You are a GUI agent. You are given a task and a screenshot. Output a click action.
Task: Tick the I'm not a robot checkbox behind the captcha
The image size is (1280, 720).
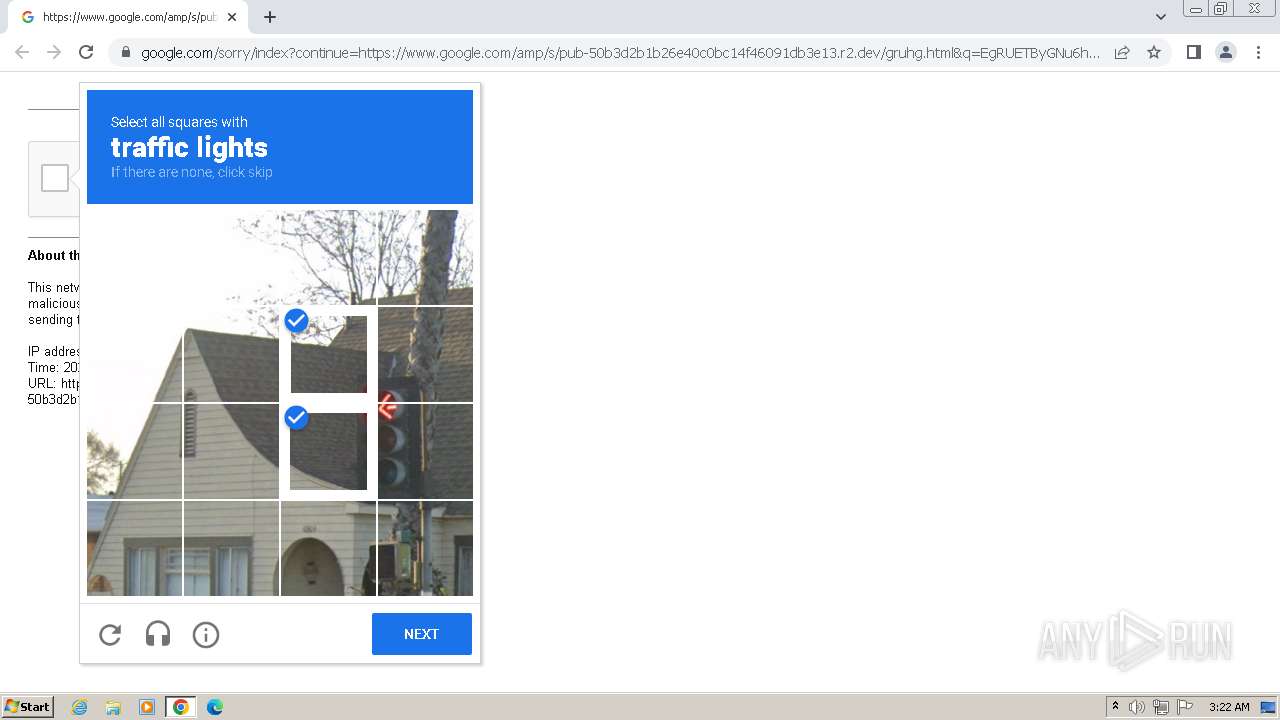coord(55,178)
